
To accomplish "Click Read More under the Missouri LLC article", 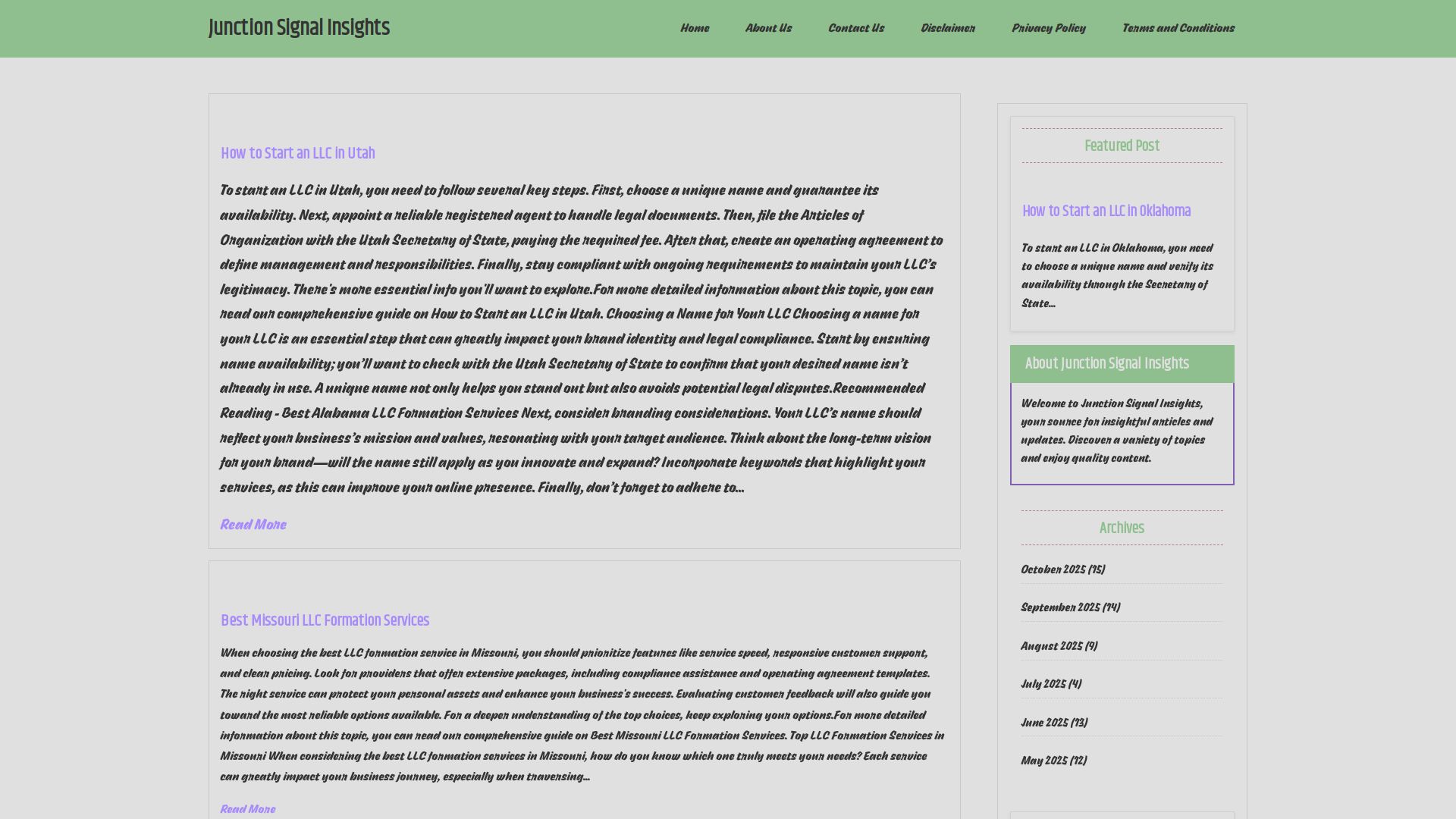I will pos(247,809).
